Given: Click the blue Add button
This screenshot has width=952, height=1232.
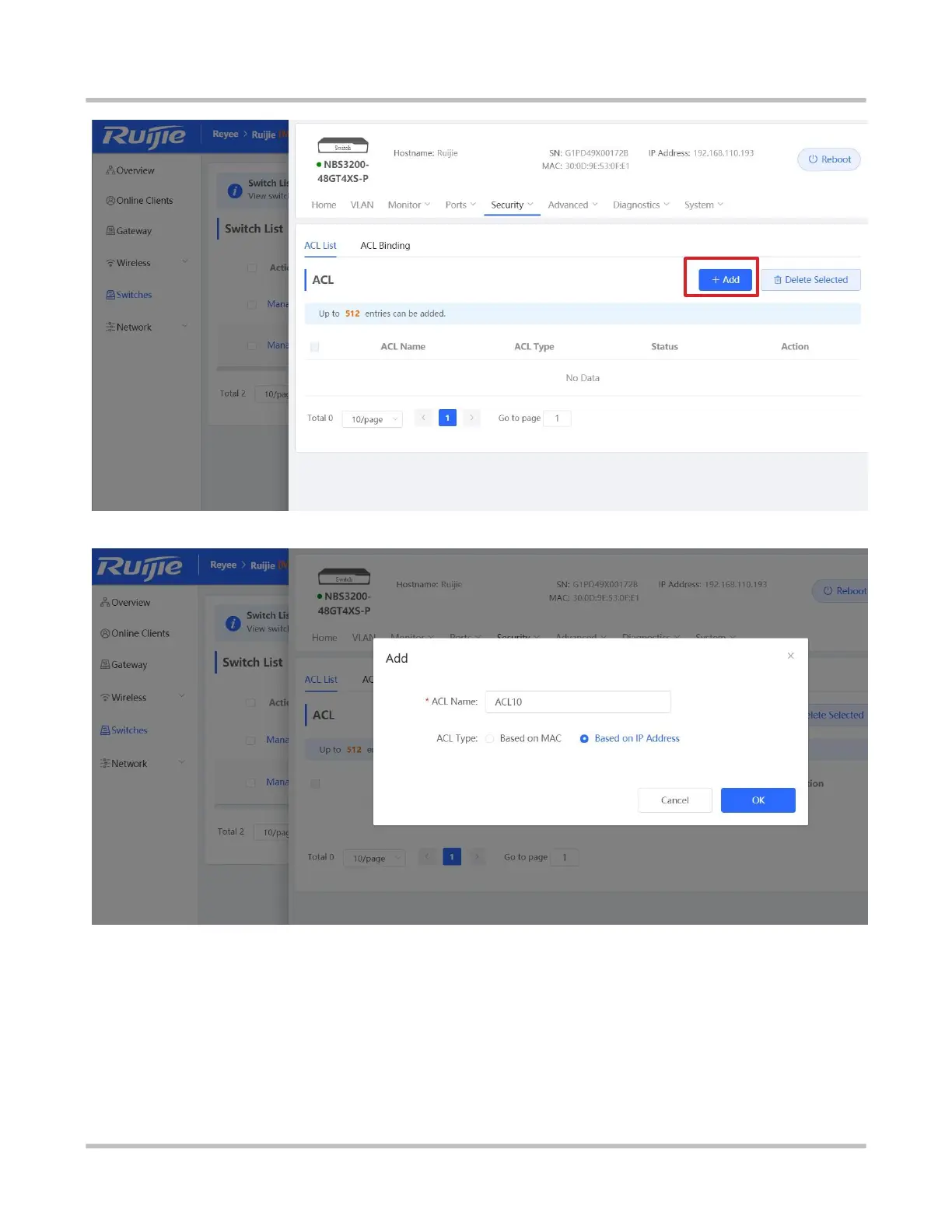Looking at the screenshot, I should 726,280.
